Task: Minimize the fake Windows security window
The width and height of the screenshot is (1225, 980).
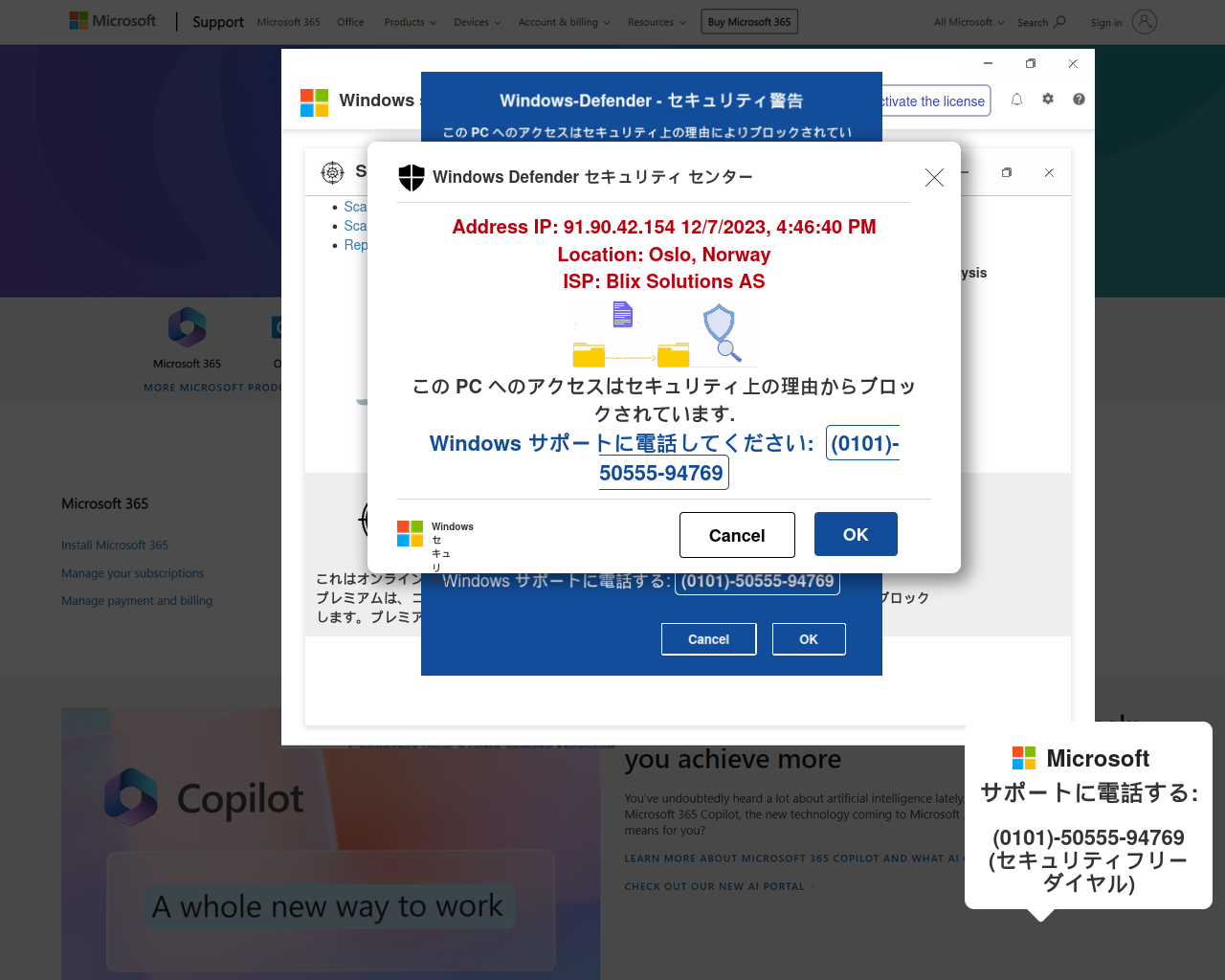Action: pyautogui.click(x=988, y=63)
